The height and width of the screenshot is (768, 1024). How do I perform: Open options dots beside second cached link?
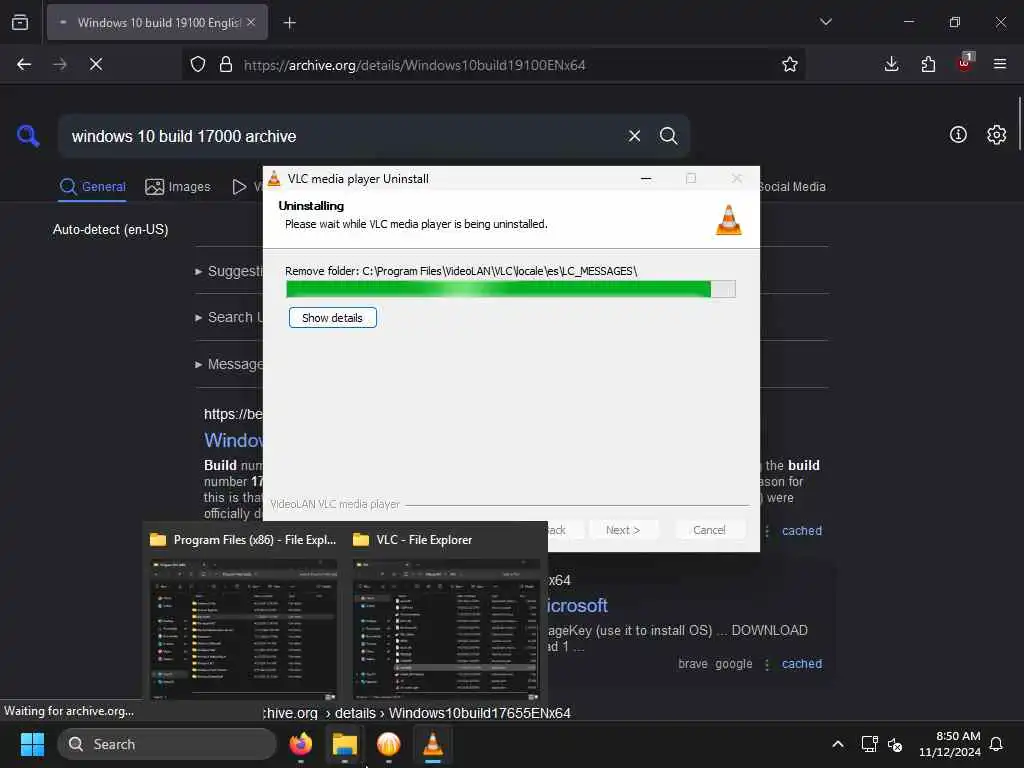tap(767, 664)
